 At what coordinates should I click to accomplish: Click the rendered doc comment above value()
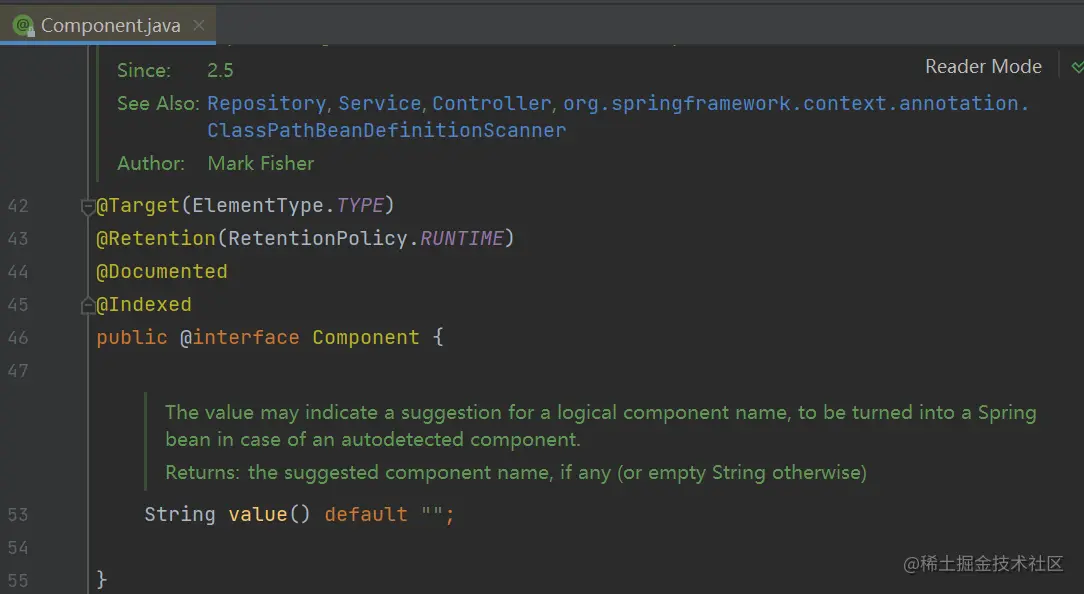[600, 425]
